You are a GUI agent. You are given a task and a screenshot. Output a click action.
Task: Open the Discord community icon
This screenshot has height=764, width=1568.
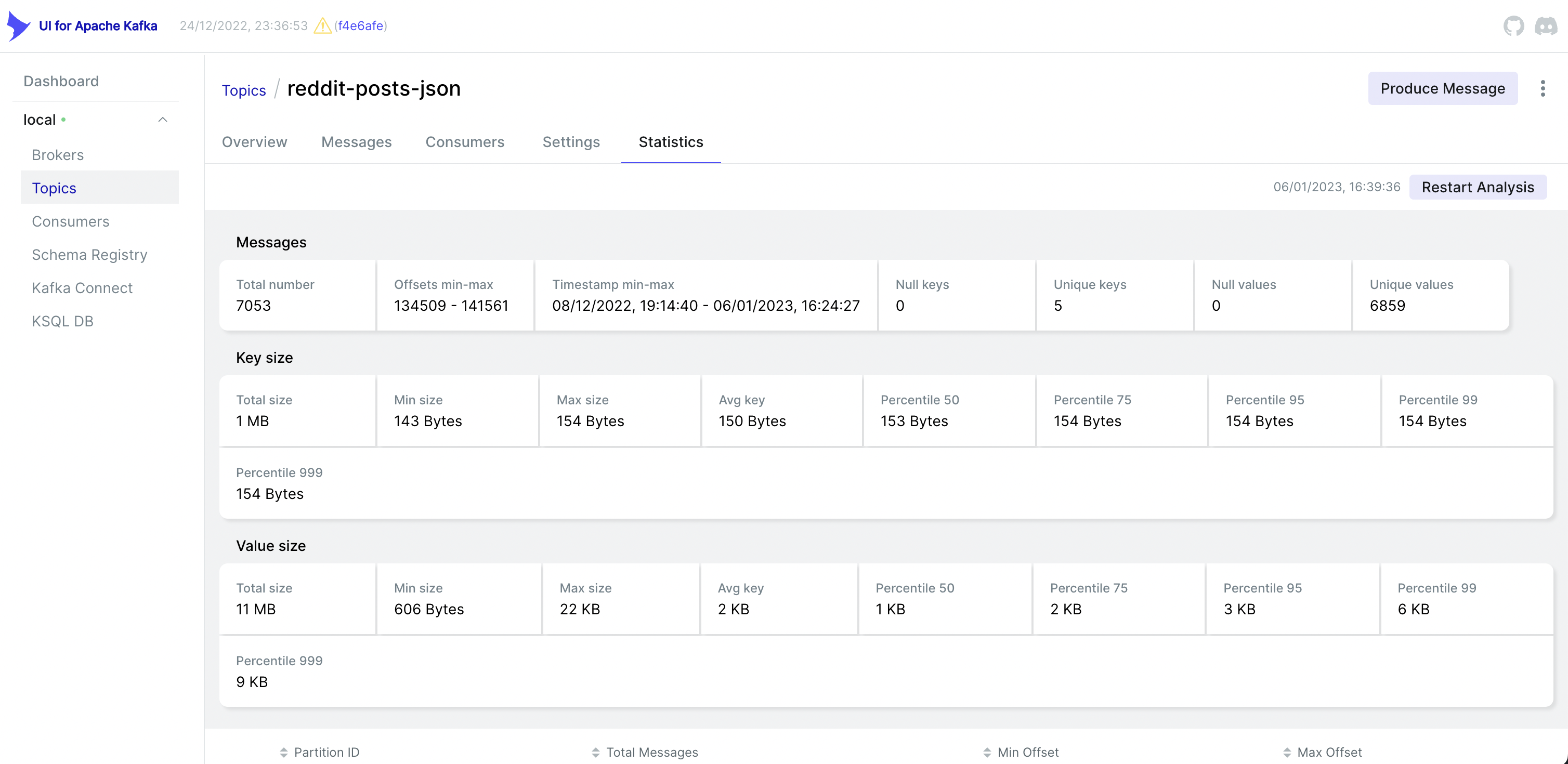[1546, 25]
